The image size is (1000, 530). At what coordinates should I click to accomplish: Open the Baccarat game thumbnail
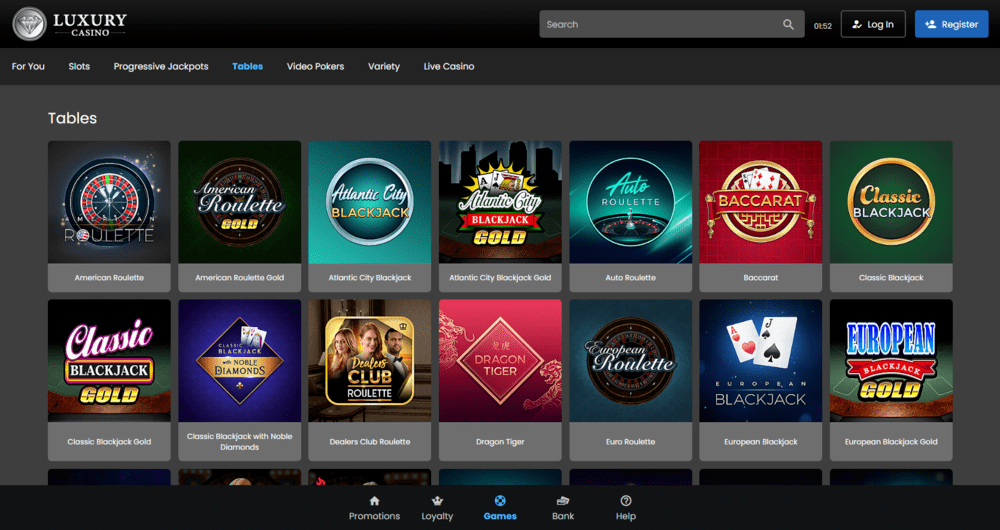pos(761,202)
